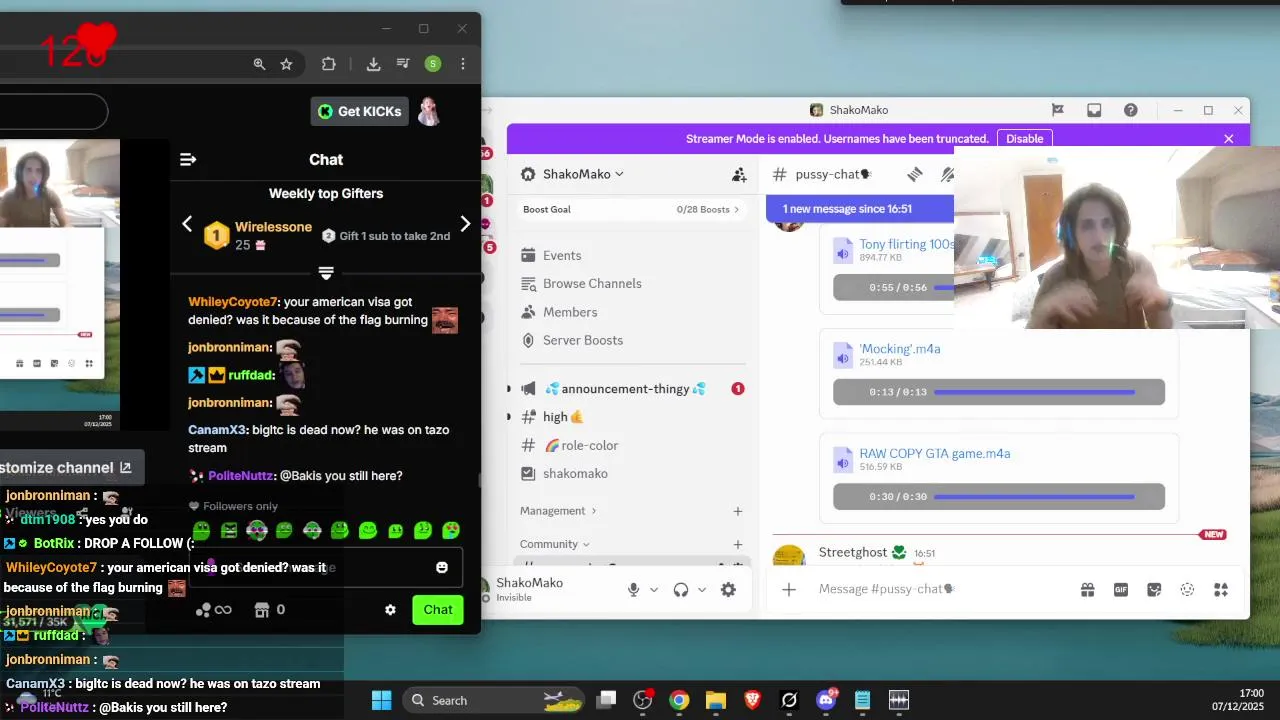Collapse the Community category

point(554,544)
